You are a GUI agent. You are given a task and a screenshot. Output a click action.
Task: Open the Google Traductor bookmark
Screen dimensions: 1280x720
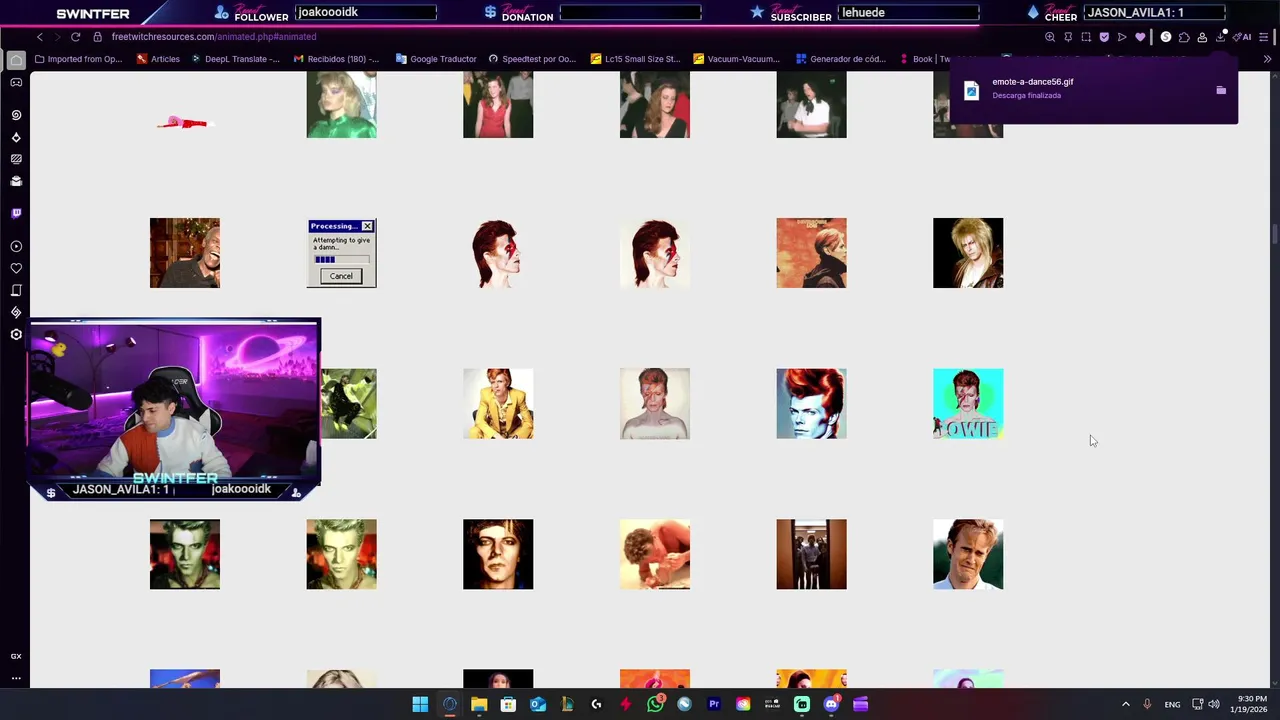click(436, 59)
